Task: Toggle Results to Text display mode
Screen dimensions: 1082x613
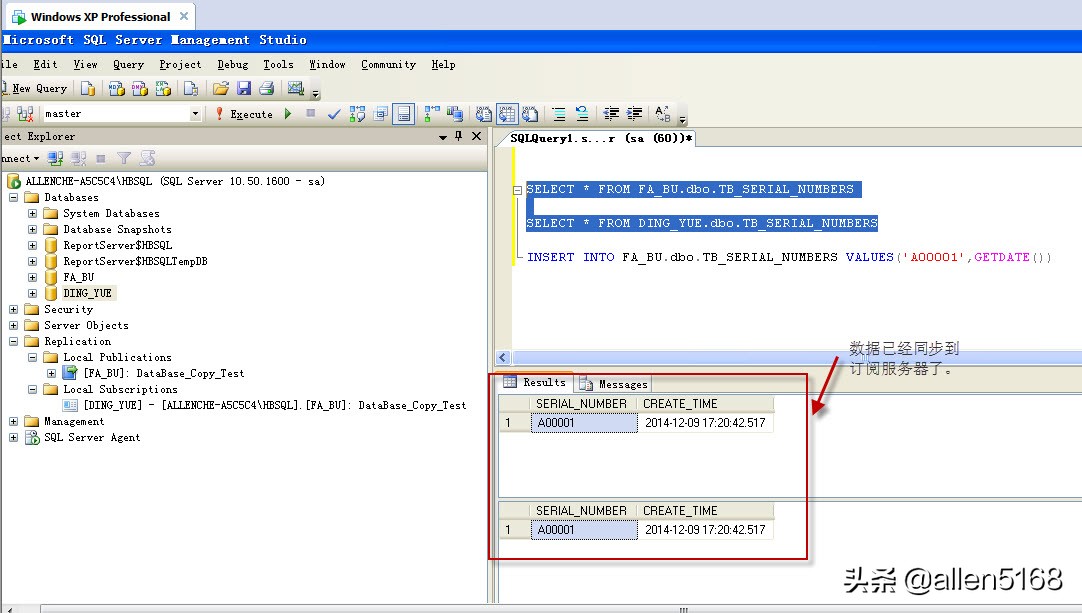Action: [482, 113]
